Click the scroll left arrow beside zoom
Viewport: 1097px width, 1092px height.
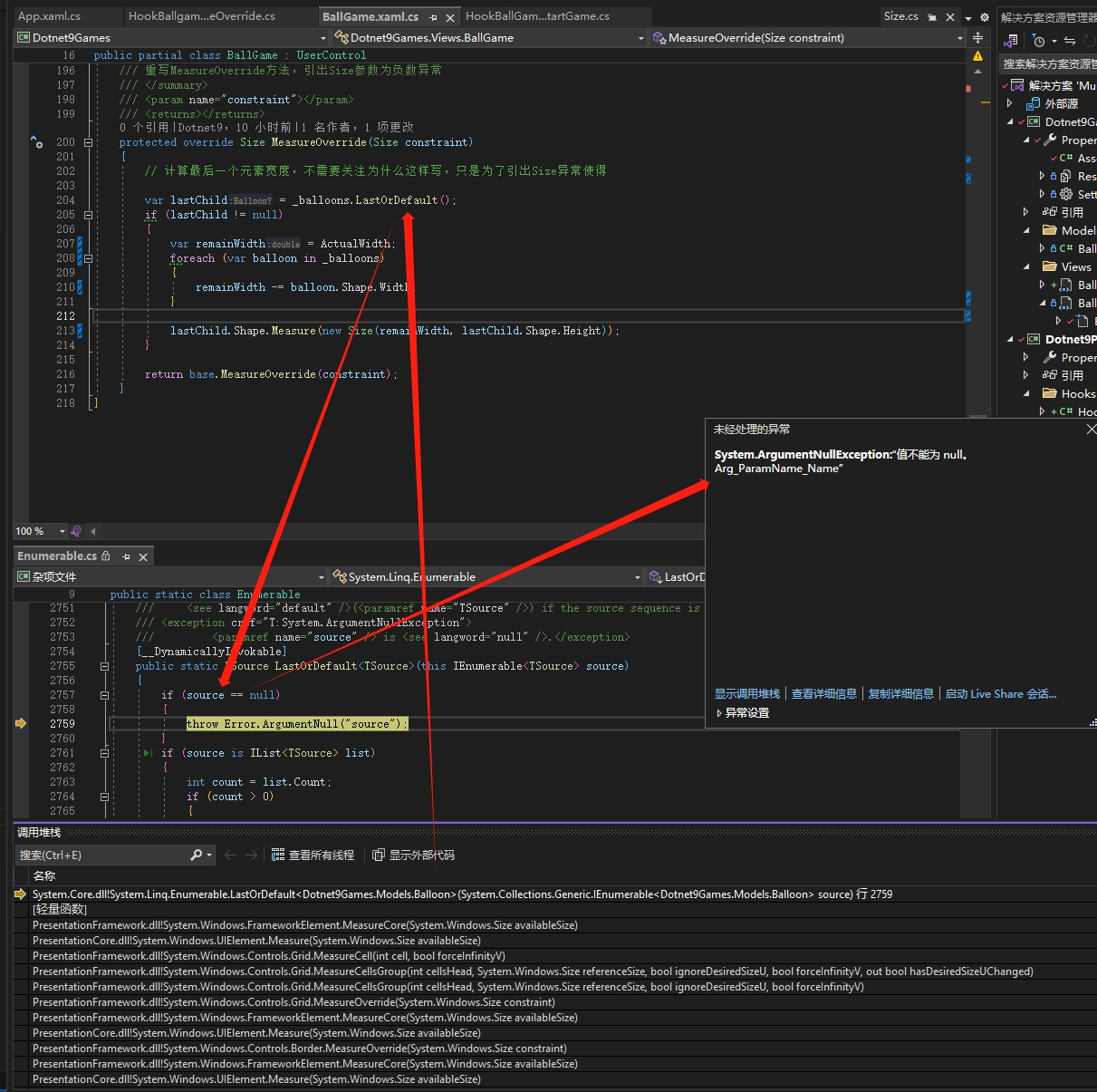coord(92,531)
